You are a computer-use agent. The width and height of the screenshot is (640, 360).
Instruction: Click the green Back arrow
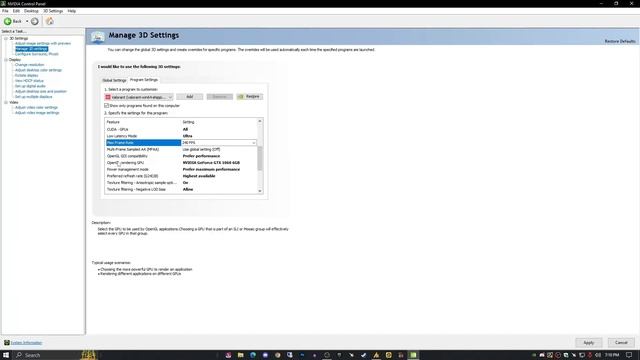(x=8, y=21)
